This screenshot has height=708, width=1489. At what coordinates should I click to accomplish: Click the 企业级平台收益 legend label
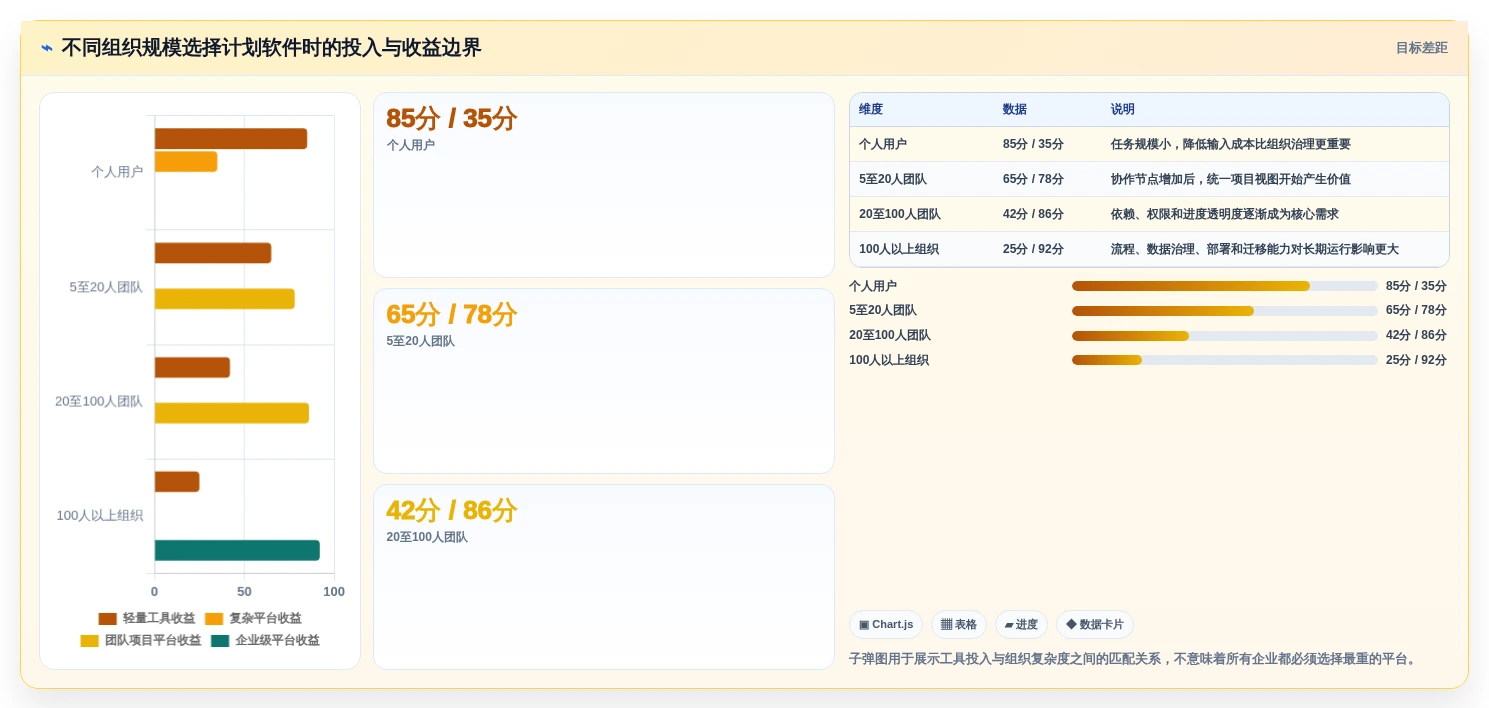277,641
